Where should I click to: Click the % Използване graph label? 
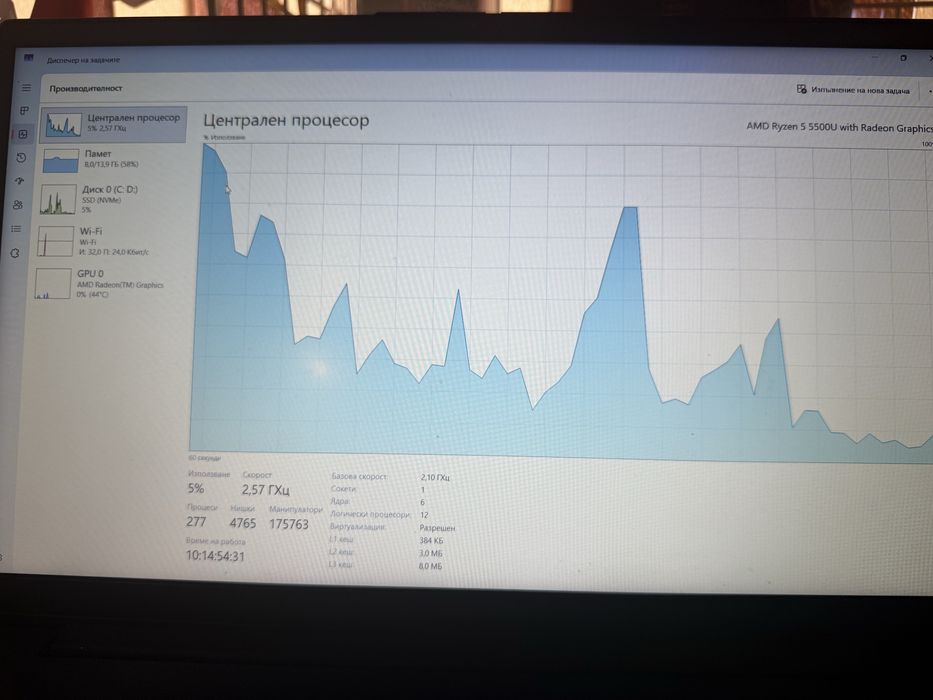pyautogui.click(x=224, y=138)
